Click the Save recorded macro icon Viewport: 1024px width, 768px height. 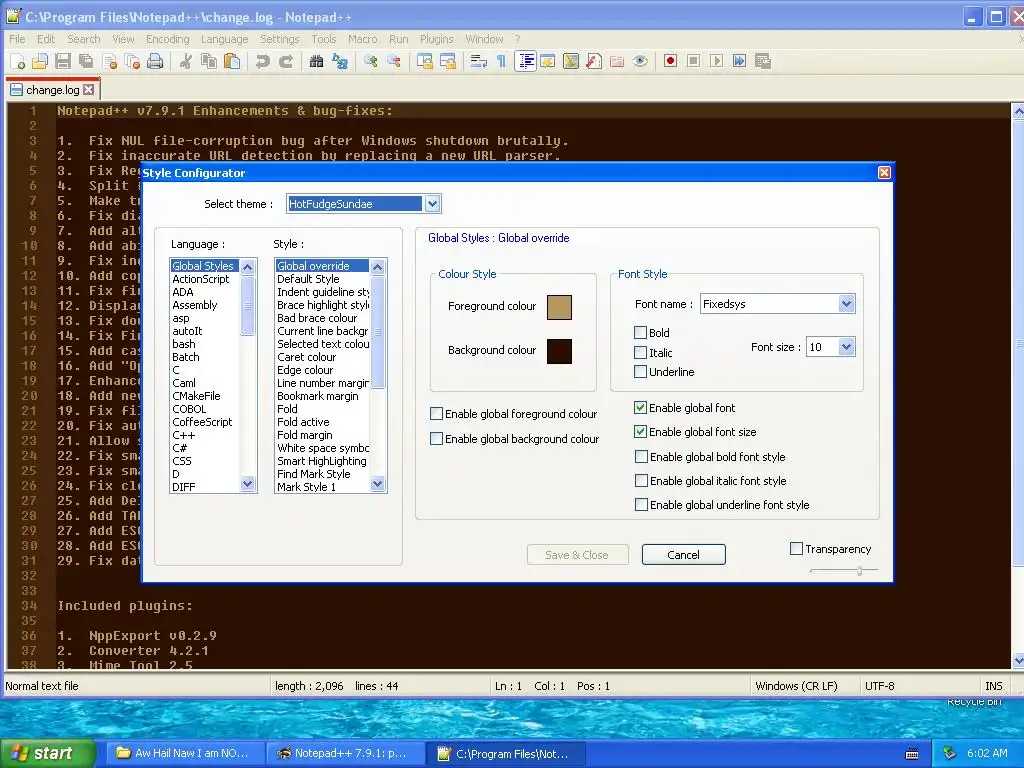[x=763, y=61]
